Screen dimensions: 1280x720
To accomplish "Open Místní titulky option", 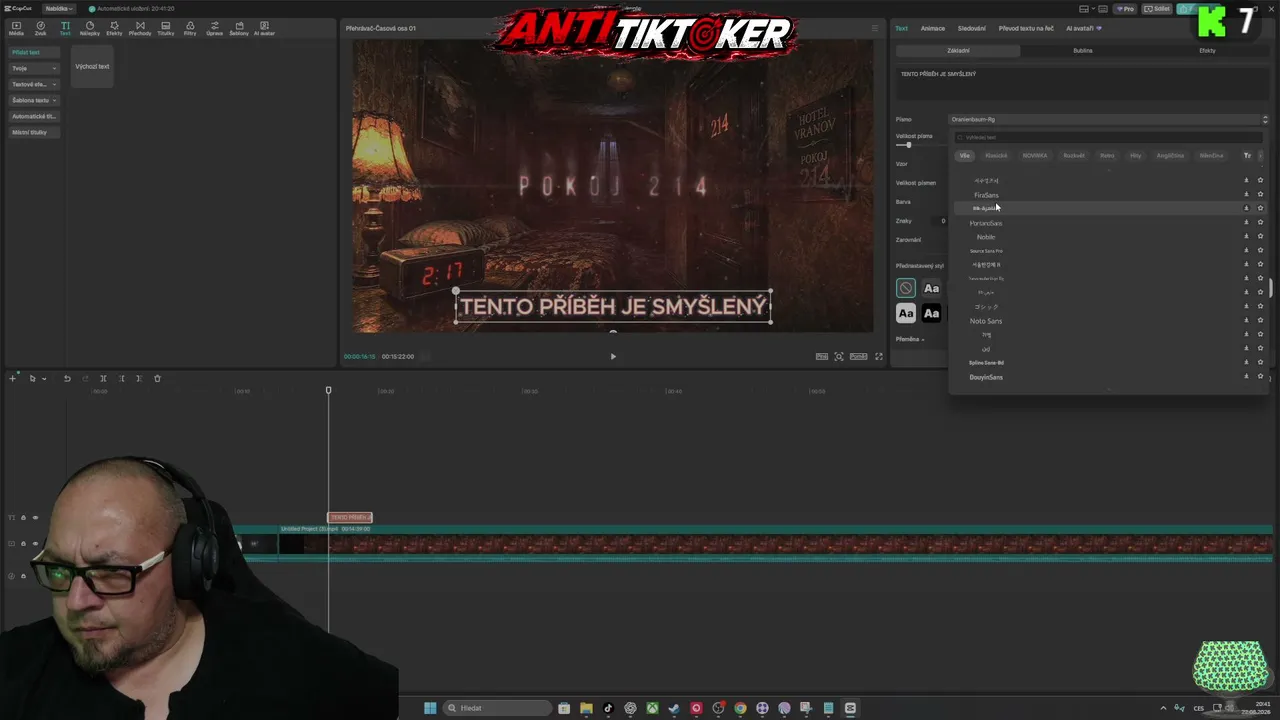I will (34, 132).
